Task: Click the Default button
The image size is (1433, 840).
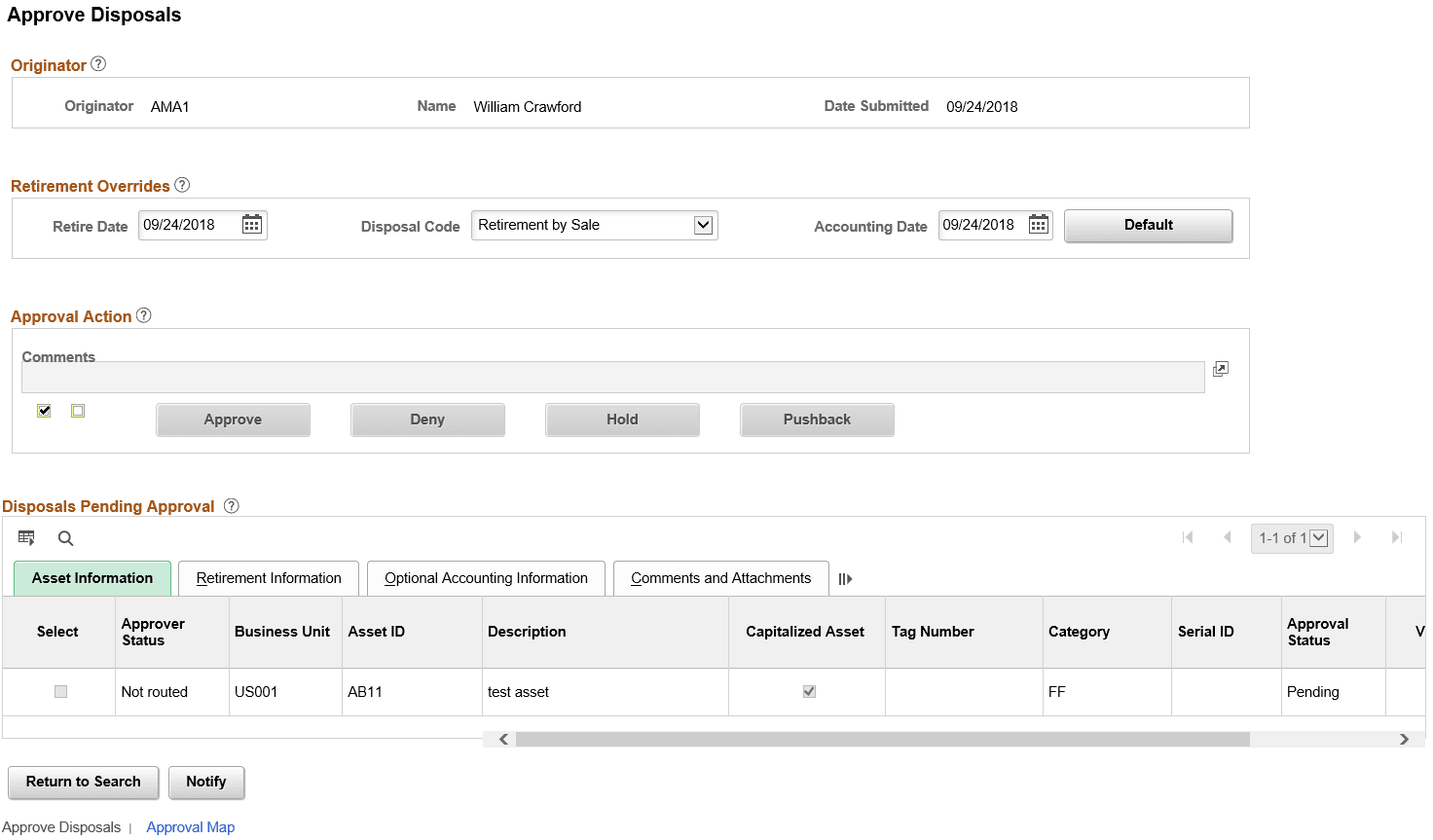Action: (1149, 225)
